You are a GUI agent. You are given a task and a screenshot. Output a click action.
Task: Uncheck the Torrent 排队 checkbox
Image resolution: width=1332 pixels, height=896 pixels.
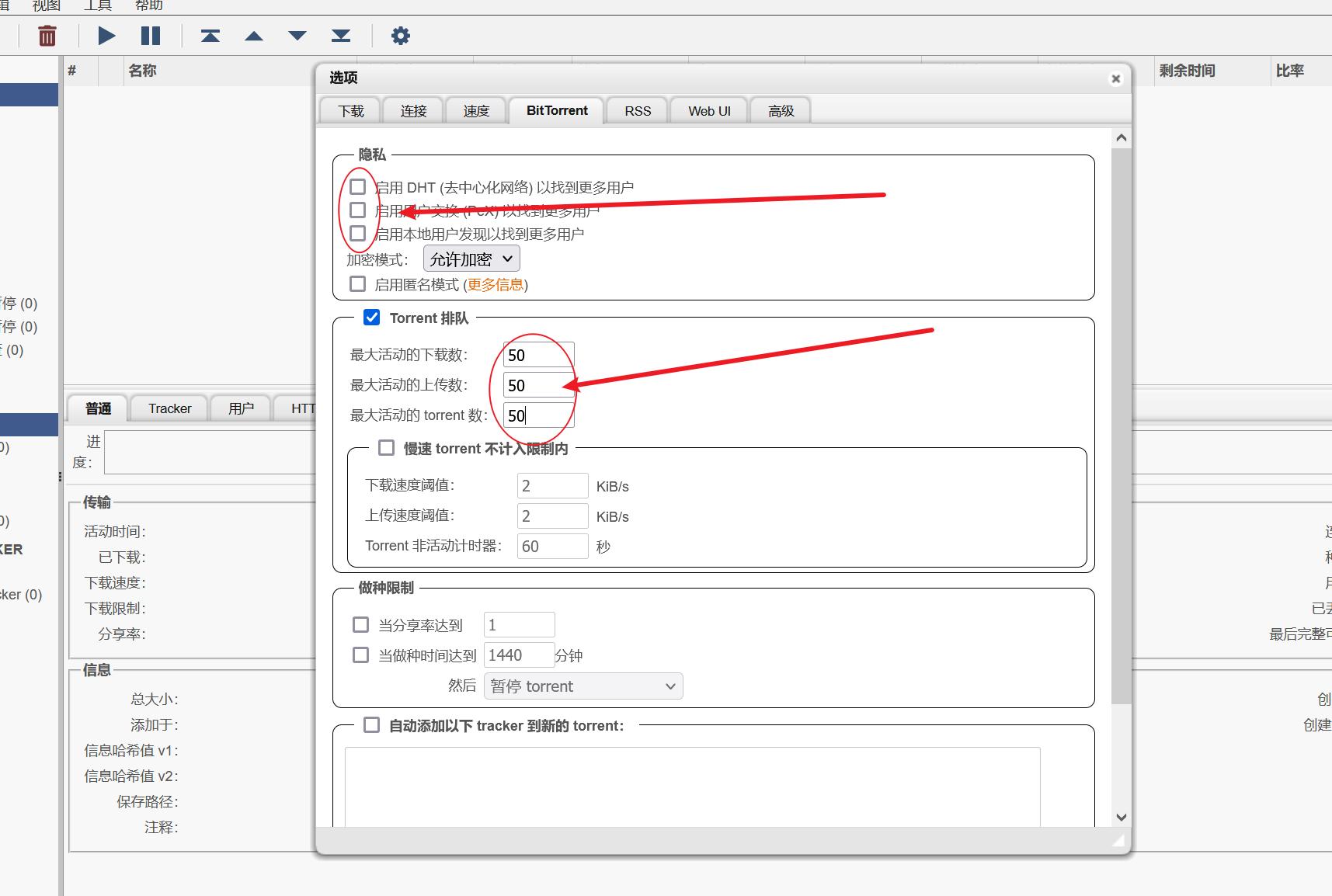(x=372, y=318)
